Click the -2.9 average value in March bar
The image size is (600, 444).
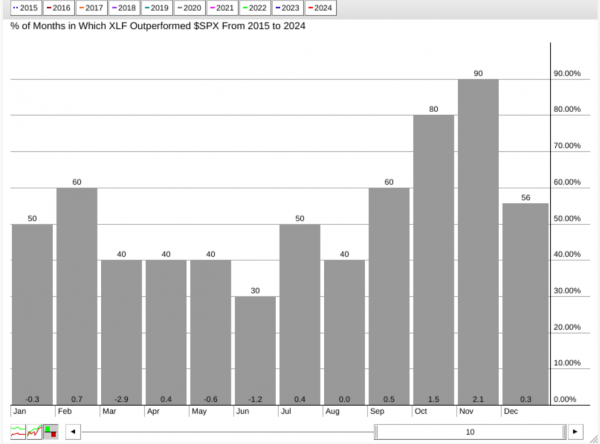pos(121,399)
